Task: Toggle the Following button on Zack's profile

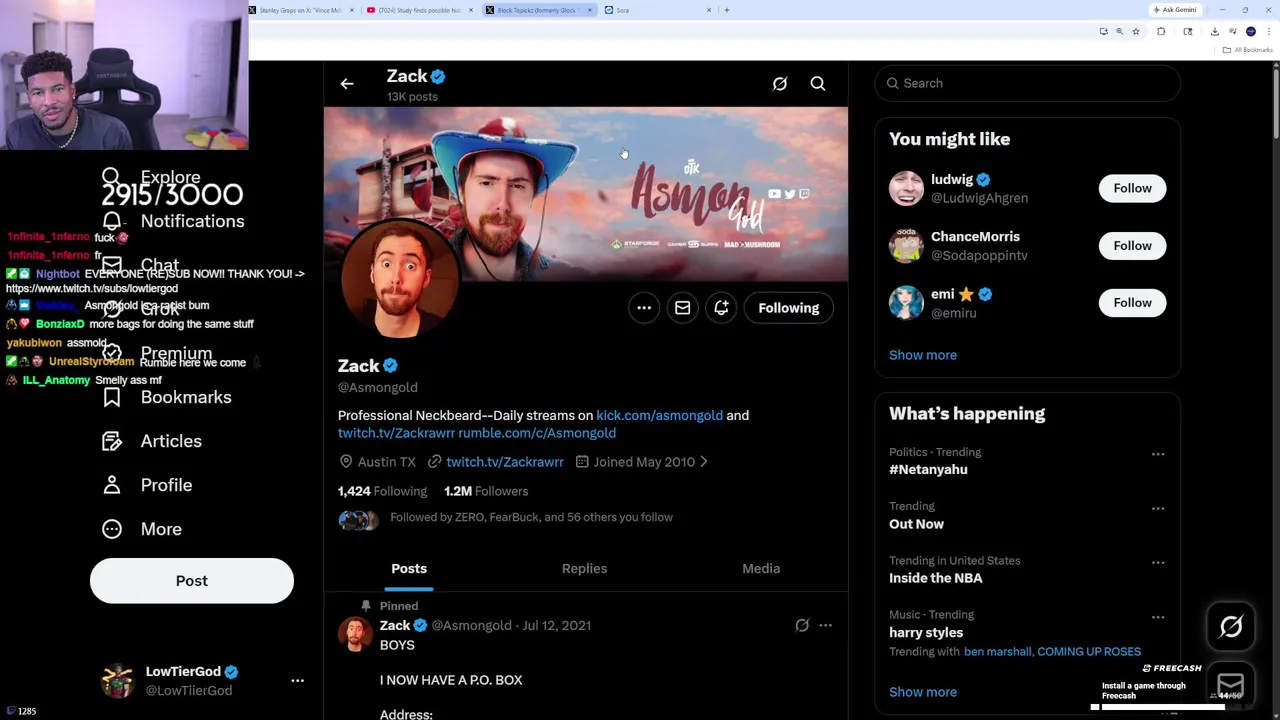Action: pyautogui.click(x=789, y=308)
